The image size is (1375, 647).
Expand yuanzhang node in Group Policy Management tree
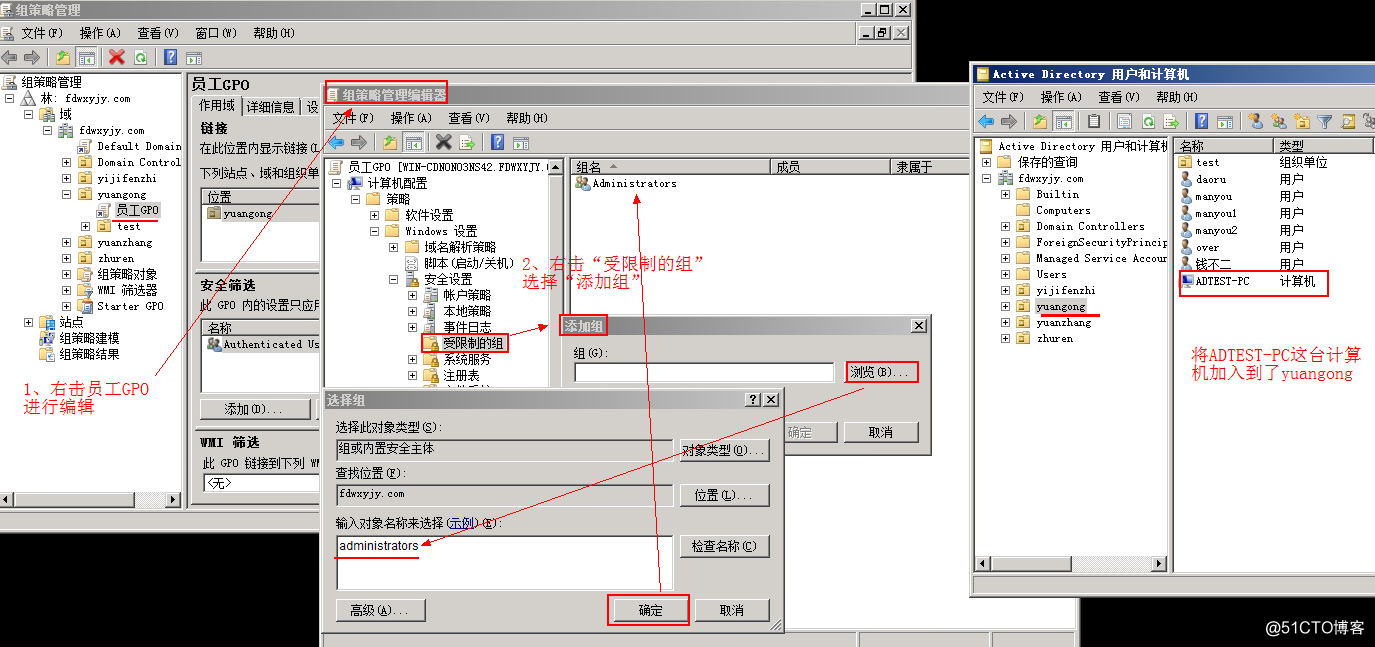point(67,243)
